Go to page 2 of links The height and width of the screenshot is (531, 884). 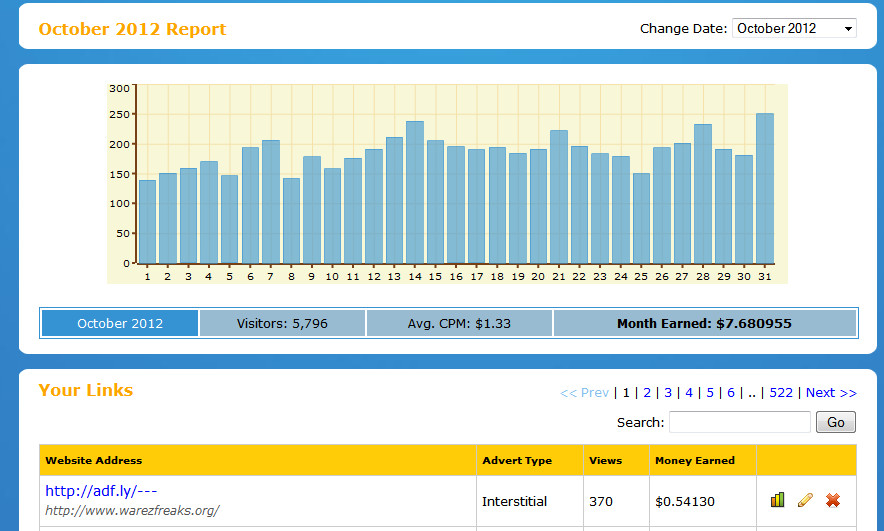(x=647, y=393)
